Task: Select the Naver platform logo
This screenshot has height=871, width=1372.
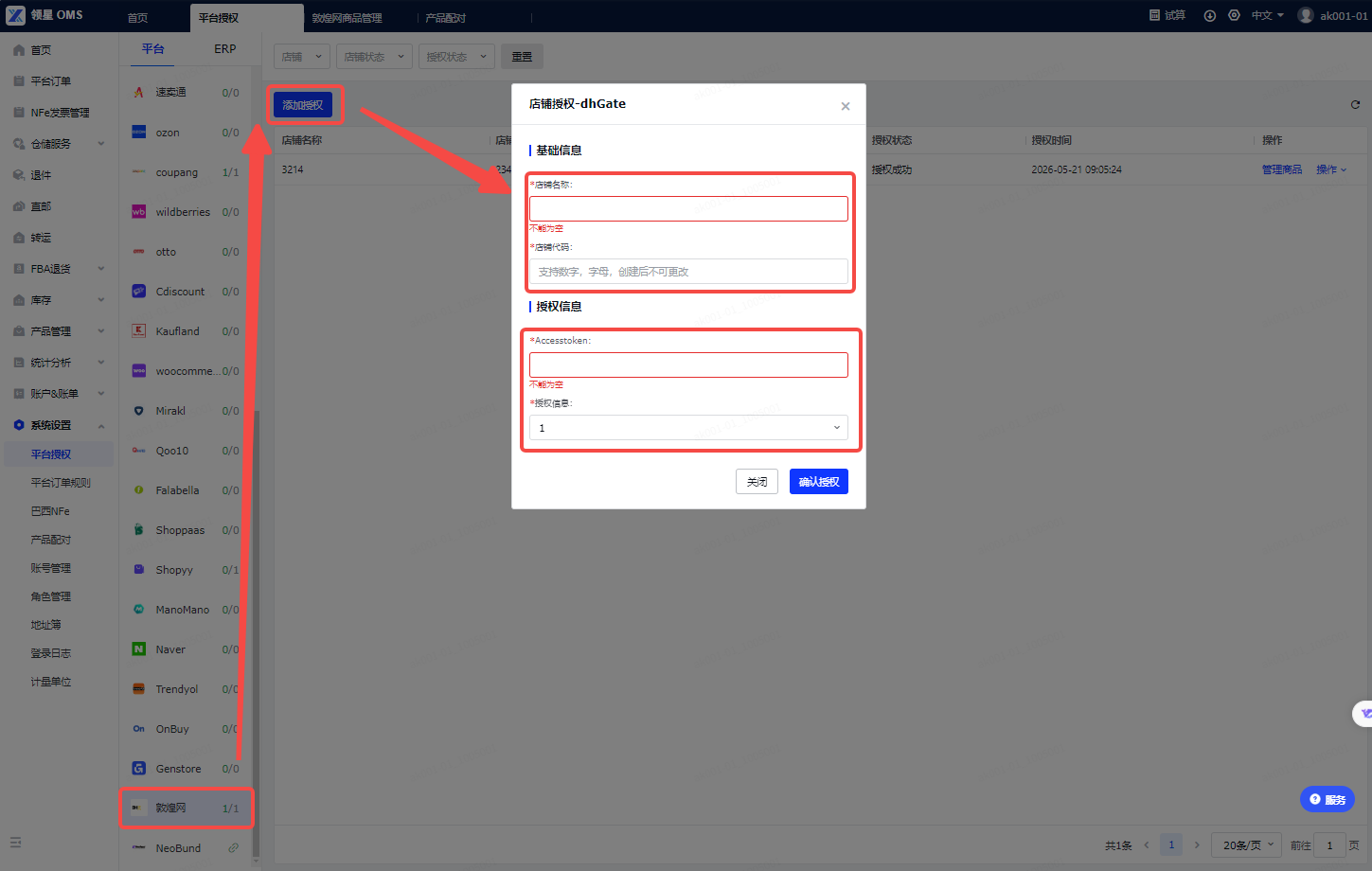Action: pos(138,649)
